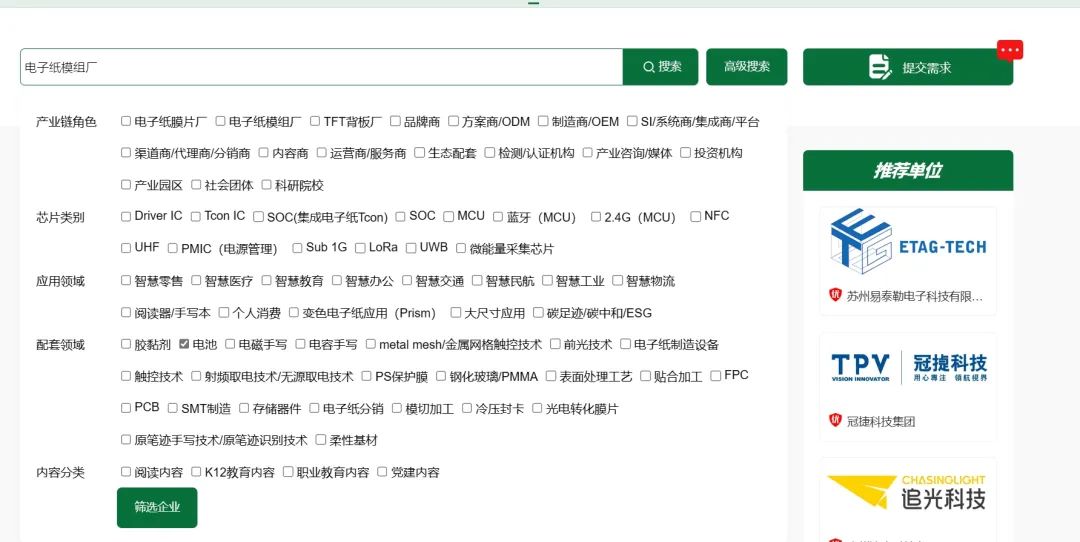This screenshot has width=1080, height=542.
Task: Open the 追光科技 Chasinglight logo
Action: [908, 492]
